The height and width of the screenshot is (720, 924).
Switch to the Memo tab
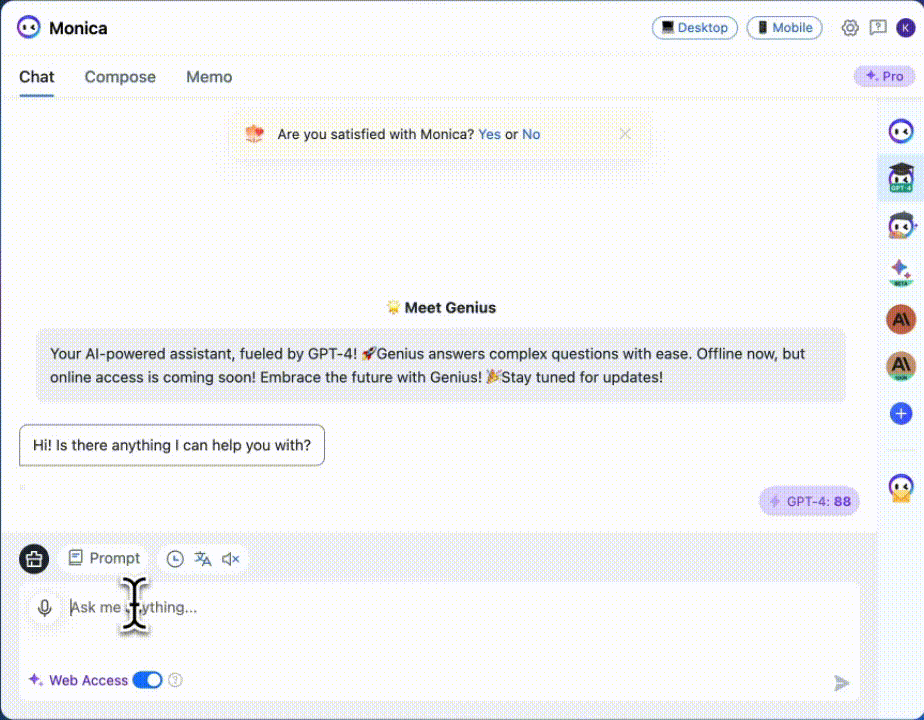click(x=209, y=77)
